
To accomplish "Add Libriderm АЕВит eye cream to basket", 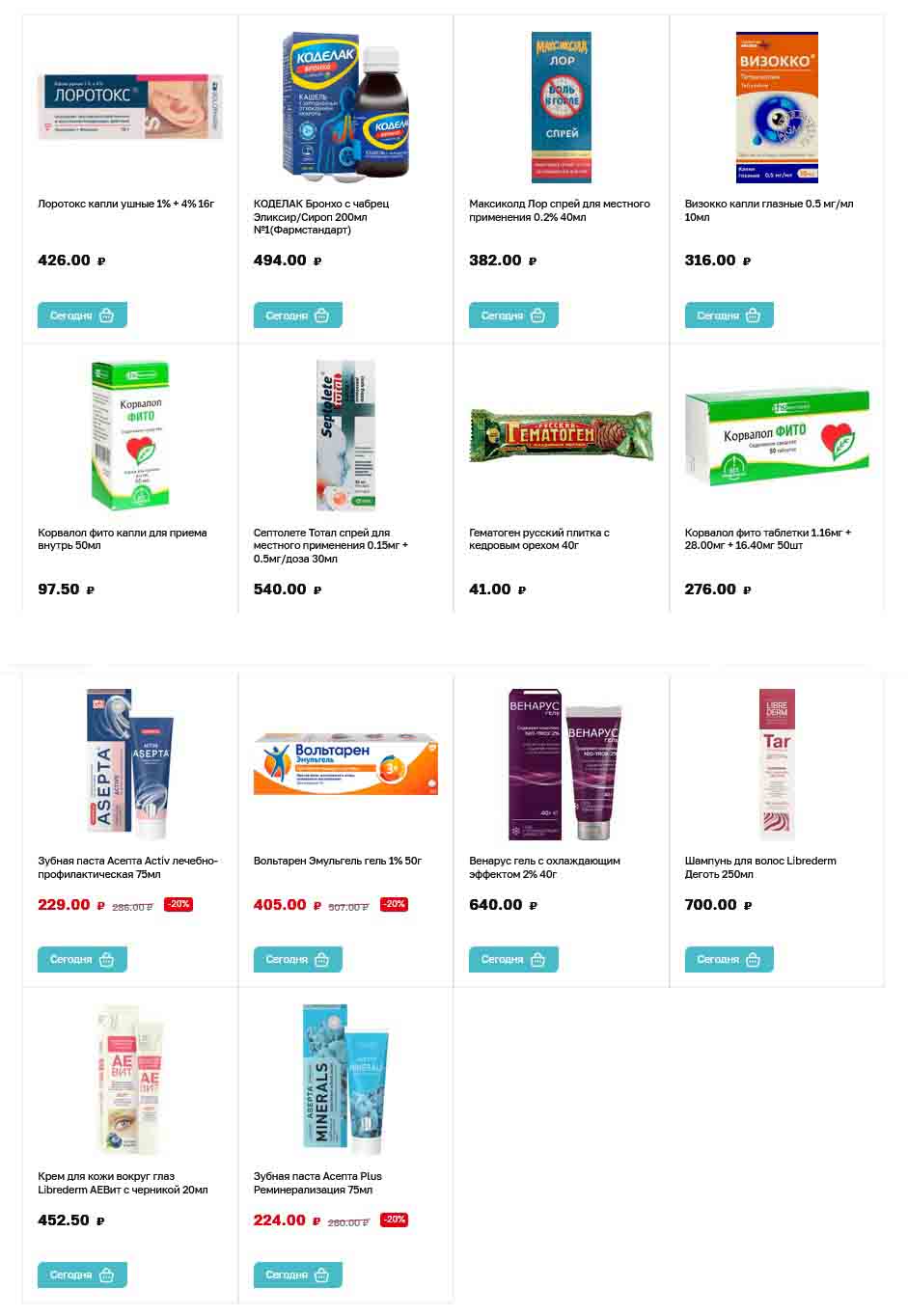I will tap(82, 1275).
